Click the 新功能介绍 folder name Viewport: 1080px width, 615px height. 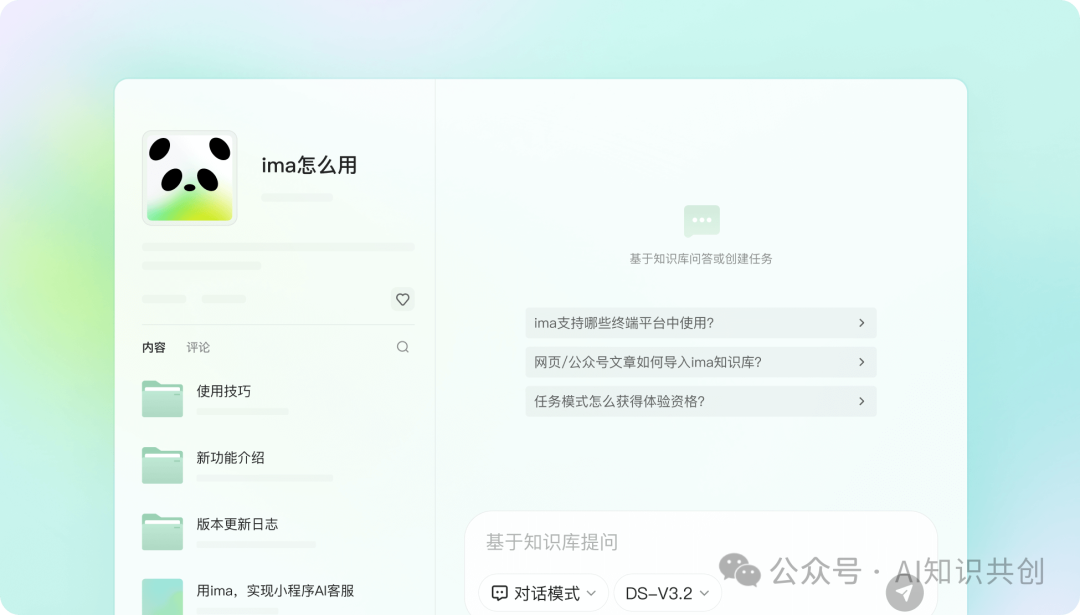(x=231, y=457)
